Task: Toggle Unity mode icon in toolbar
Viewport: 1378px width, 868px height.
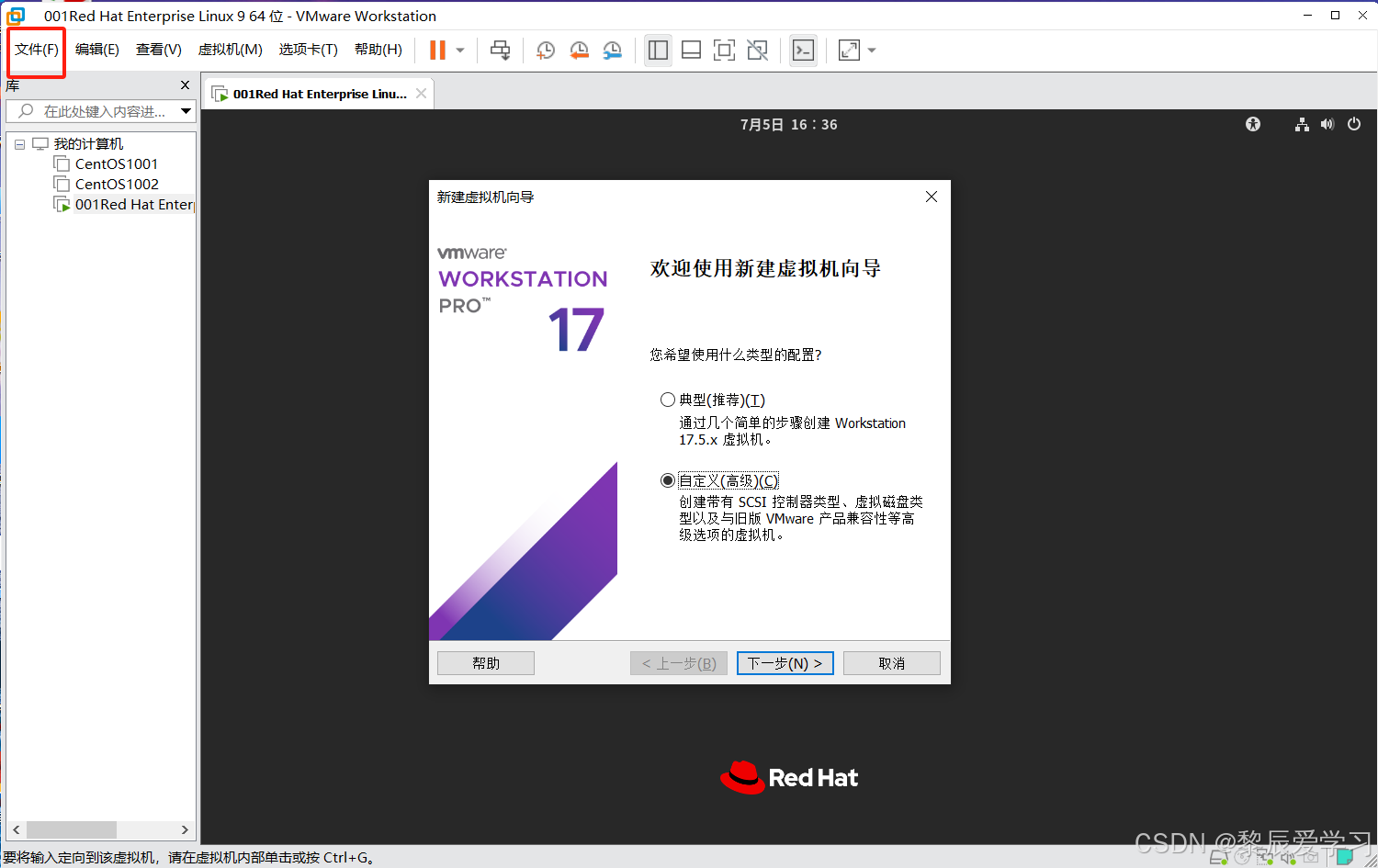Action: [x=757, y=51]
